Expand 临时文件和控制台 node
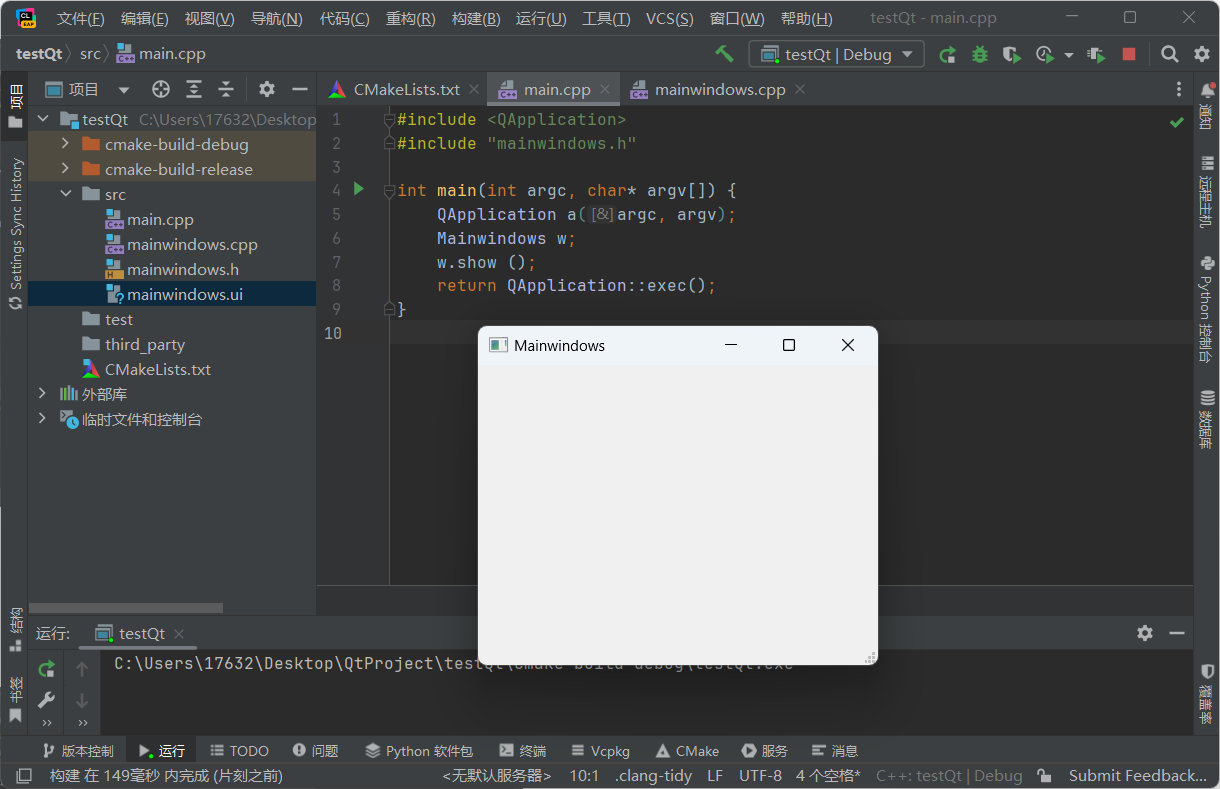 (42, 419)
